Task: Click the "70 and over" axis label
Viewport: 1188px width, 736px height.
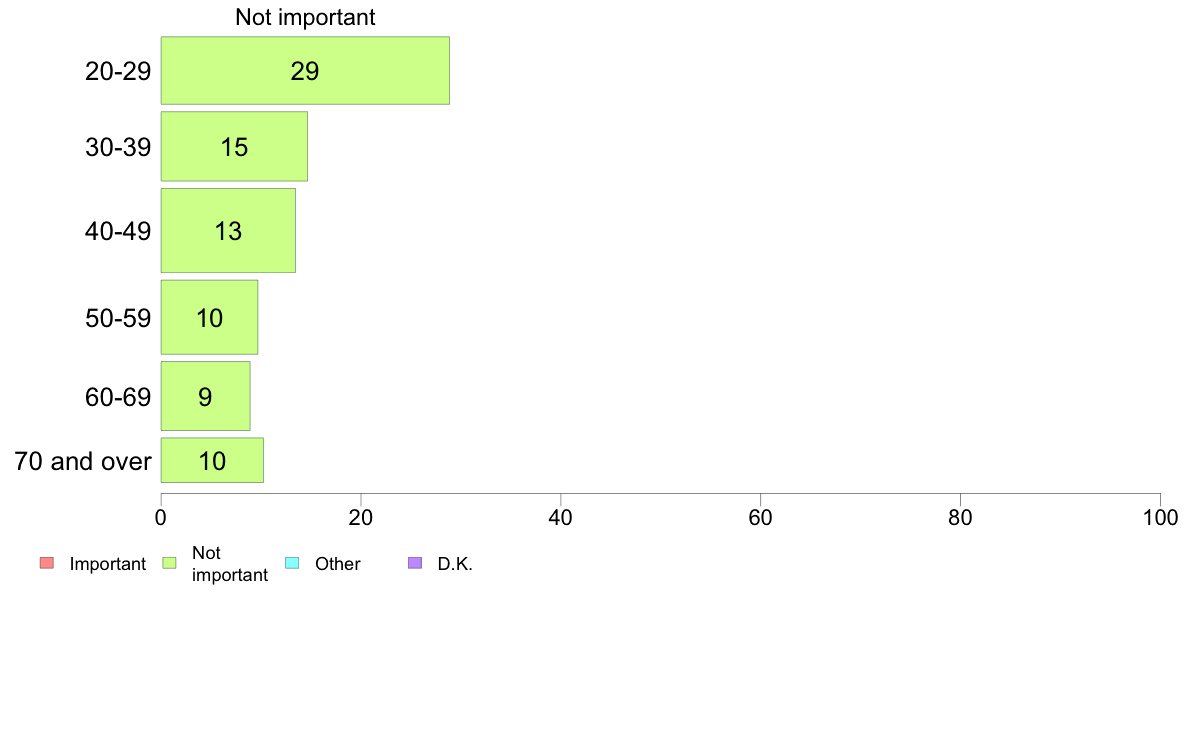Action: click(x=83, y=462)
